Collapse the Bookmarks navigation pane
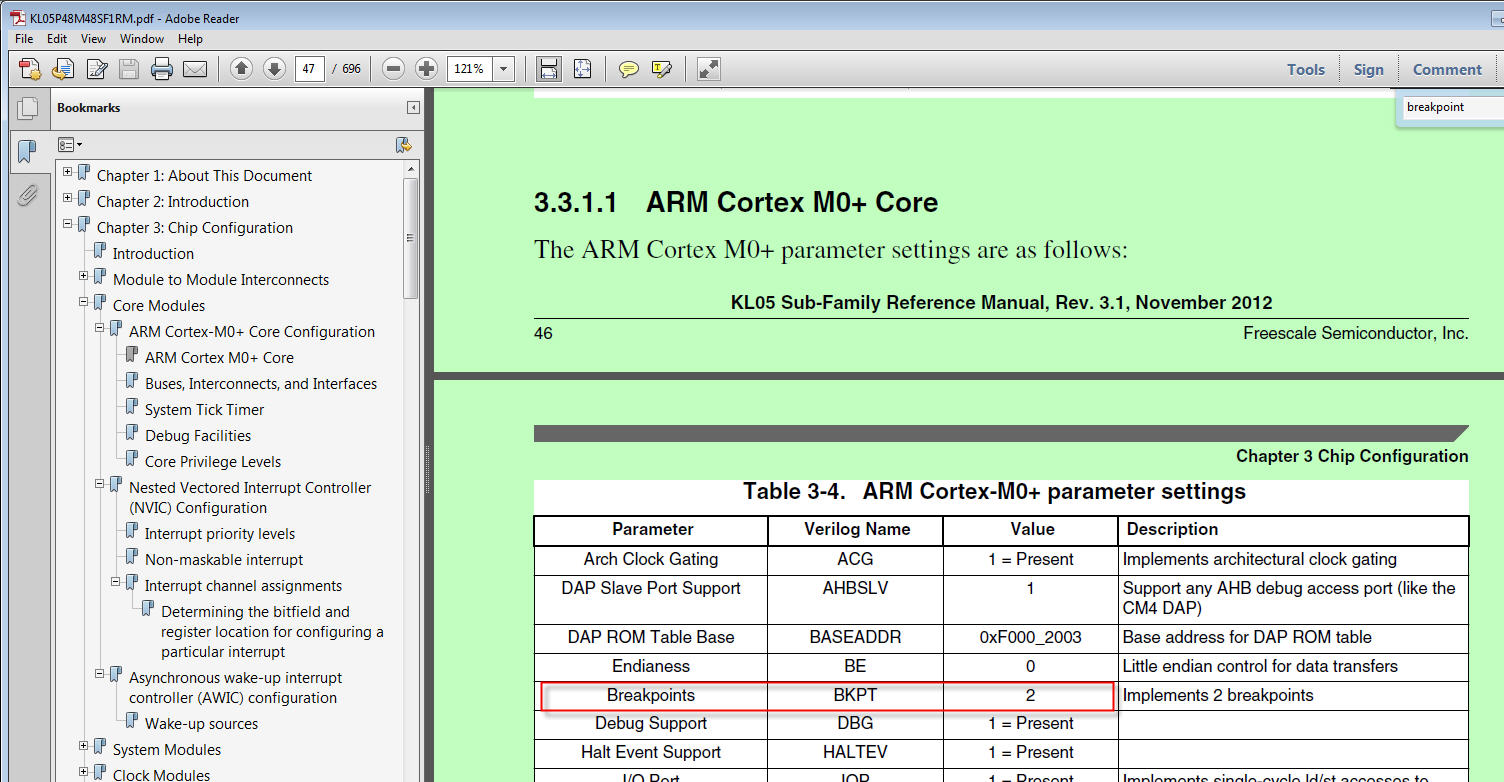The width and height of the screenshot is (1504, 782). [x=413, y=108]
